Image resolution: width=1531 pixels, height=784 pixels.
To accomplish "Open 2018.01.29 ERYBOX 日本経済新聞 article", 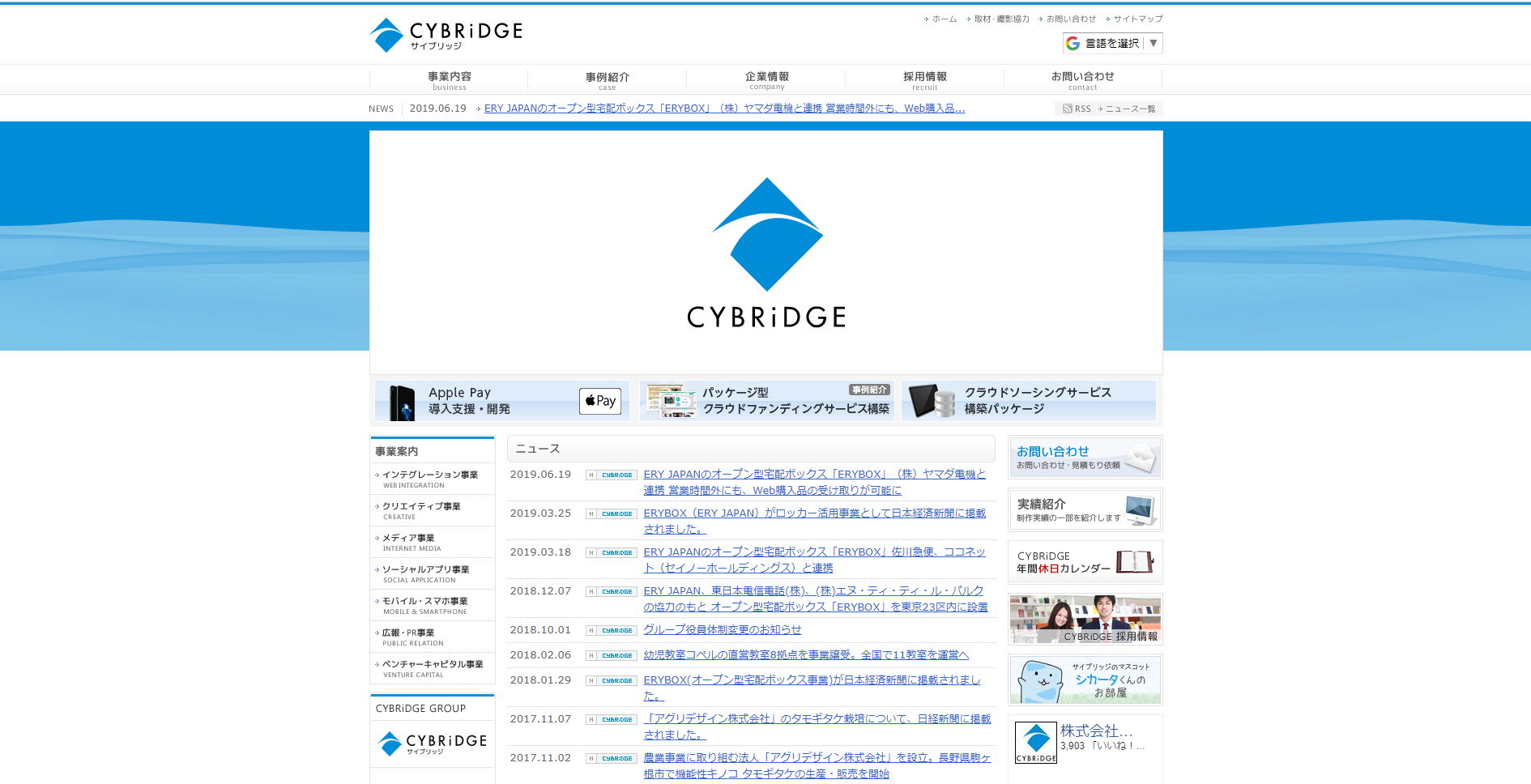I will [812, 688].
